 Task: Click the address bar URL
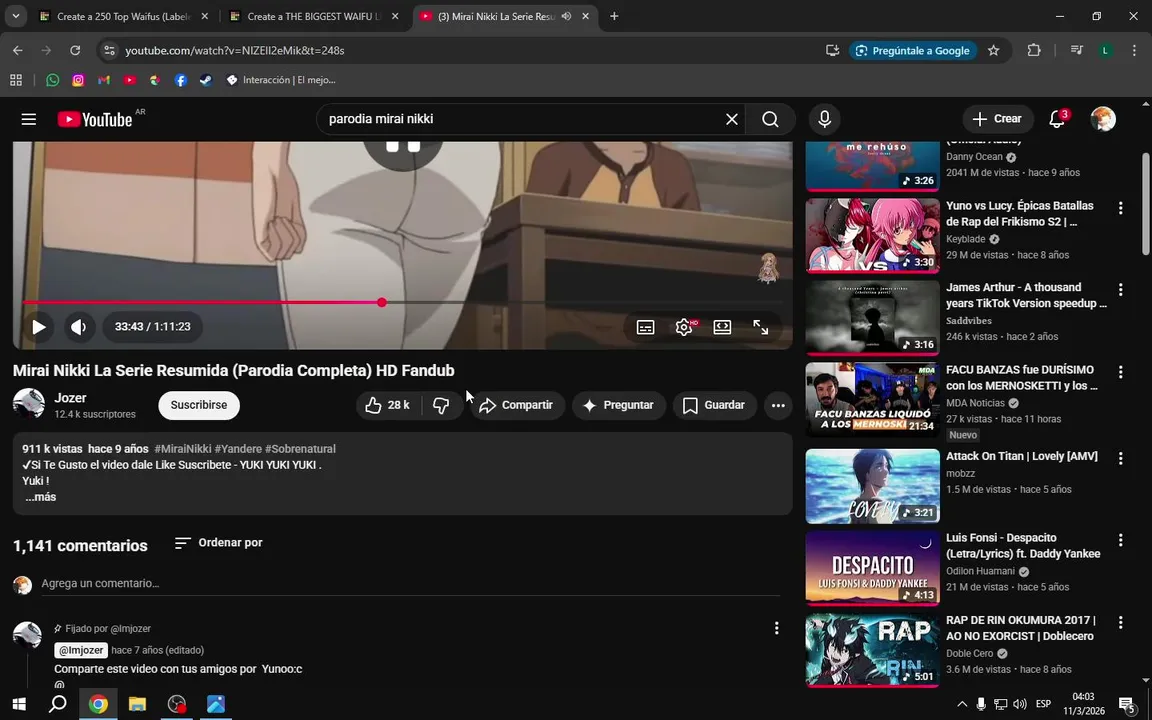[234, 51]
